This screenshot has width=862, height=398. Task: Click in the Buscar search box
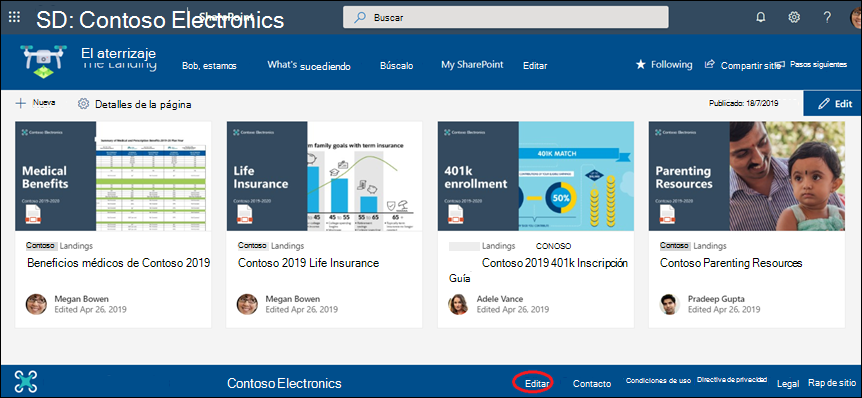(x=506, y=17)
